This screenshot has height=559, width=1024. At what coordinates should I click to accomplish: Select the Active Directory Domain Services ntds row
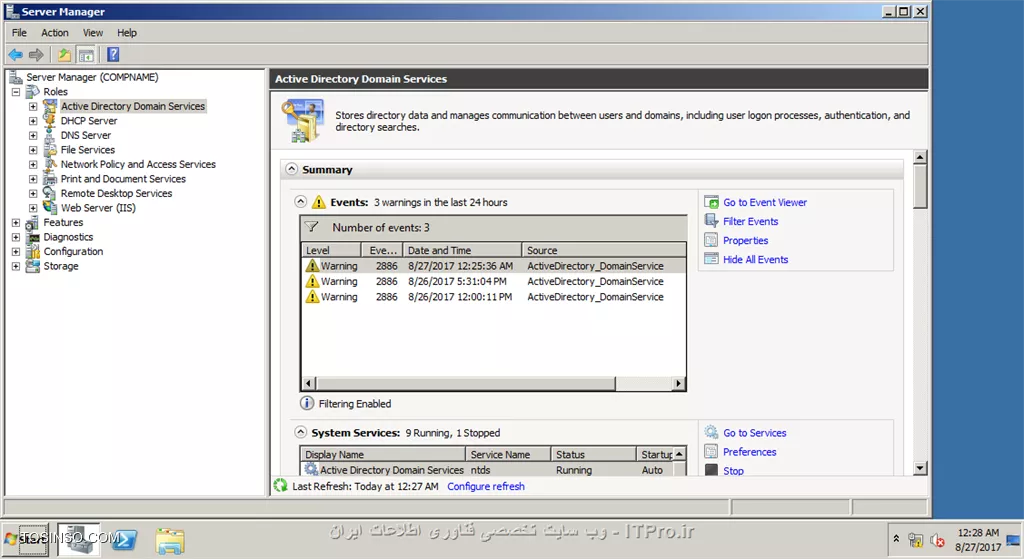pos(487,470)
